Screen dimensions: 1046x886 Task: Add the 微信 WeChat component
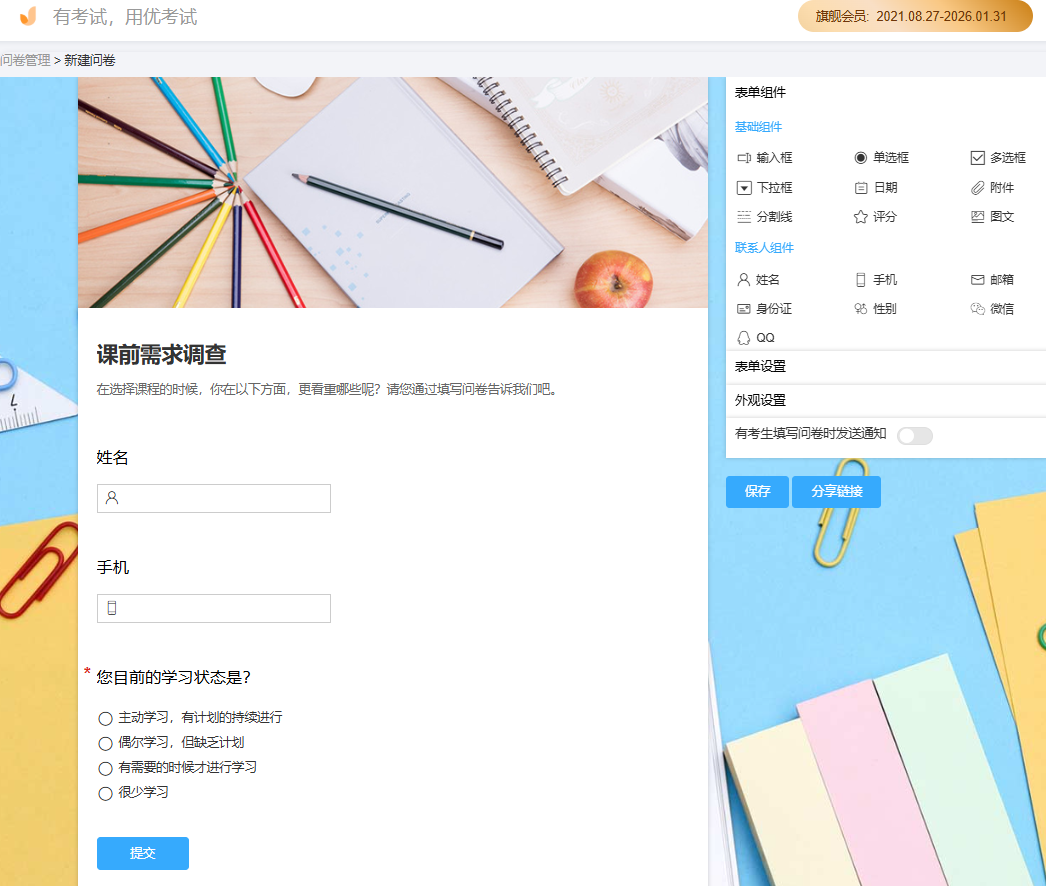[992, 309]
